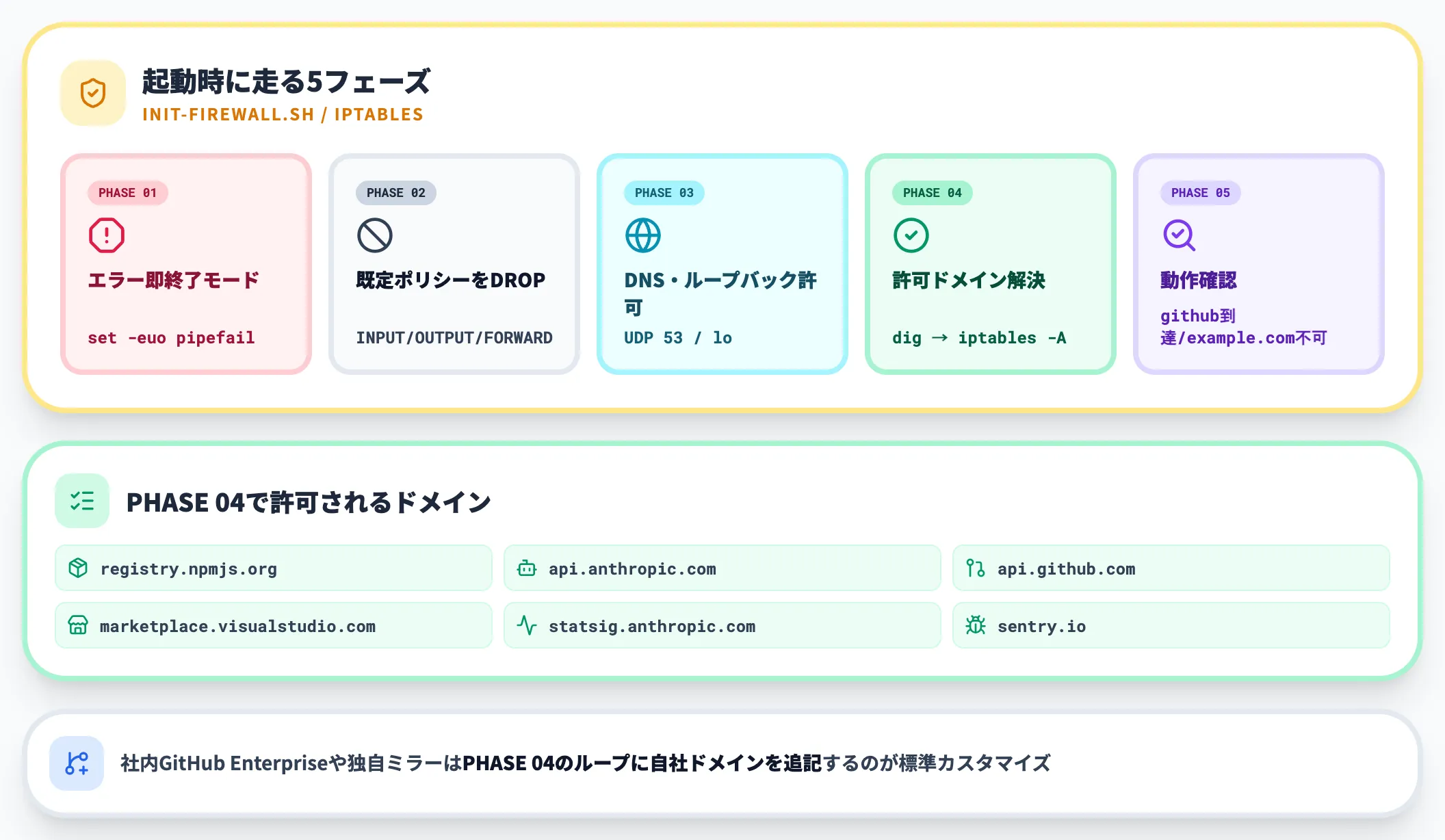Click the robot icon beside api.anthropic.com

click(527, 568)
